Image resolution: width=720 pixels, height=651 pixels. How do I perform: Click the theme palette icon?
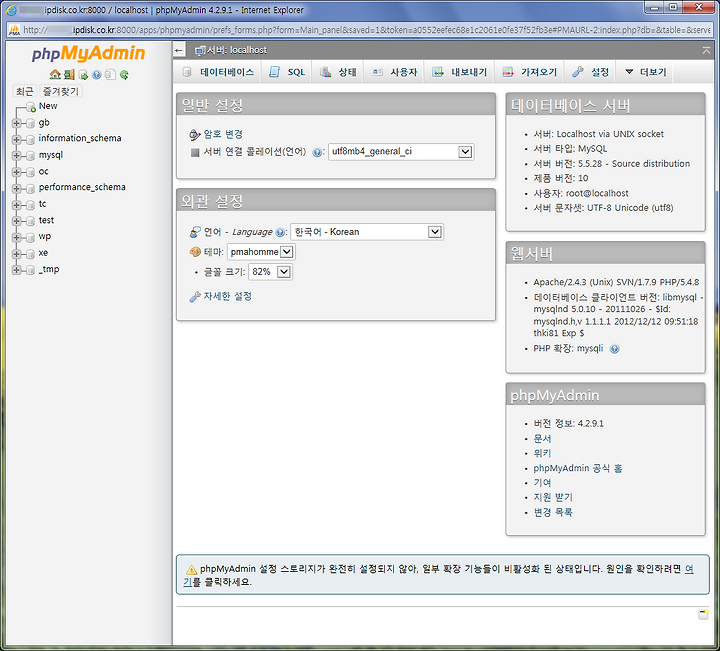tap(195, 252)
